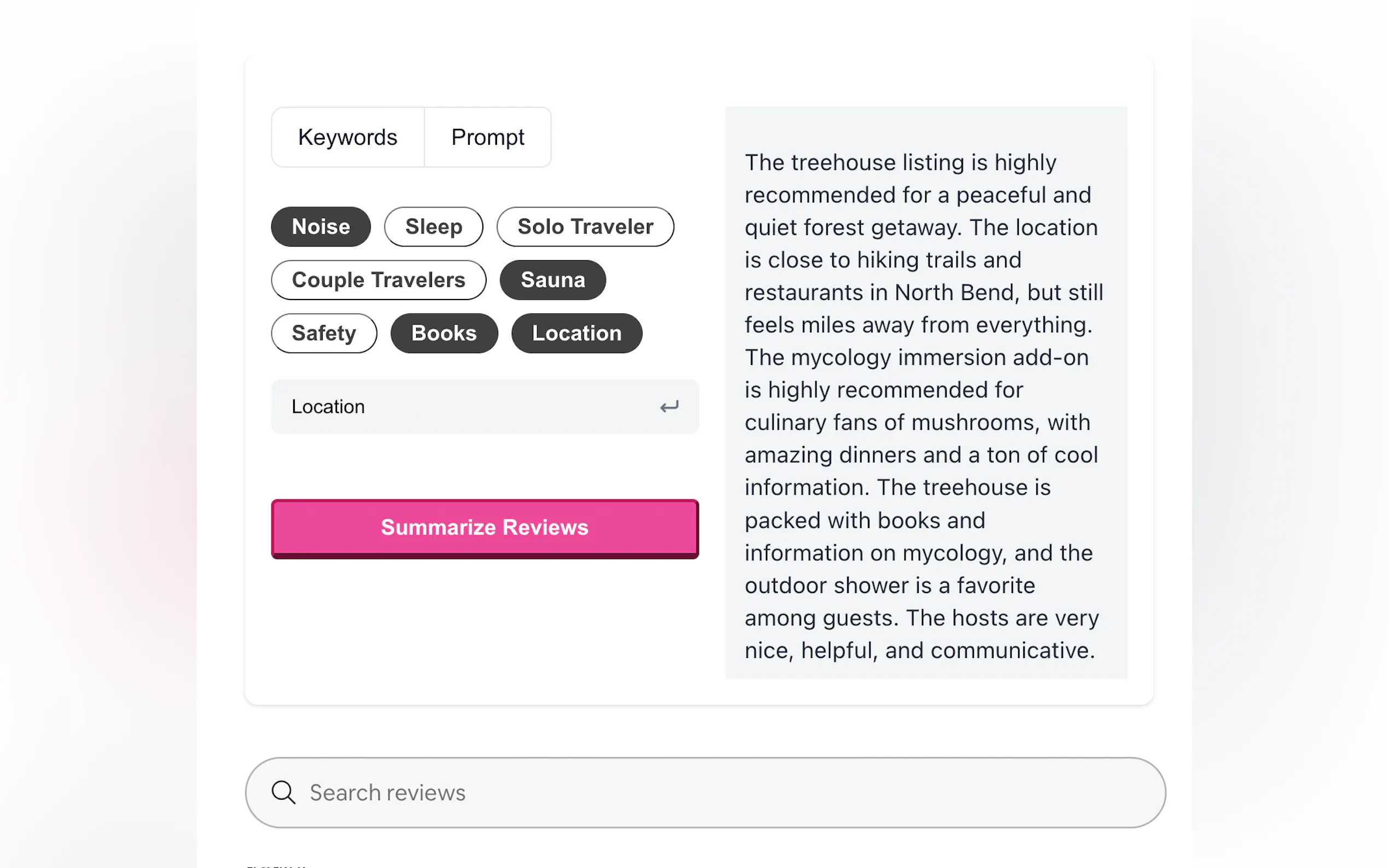Select the Couple Travelers keyword chip
1389x868 pixels.
[x=378, y=280]
